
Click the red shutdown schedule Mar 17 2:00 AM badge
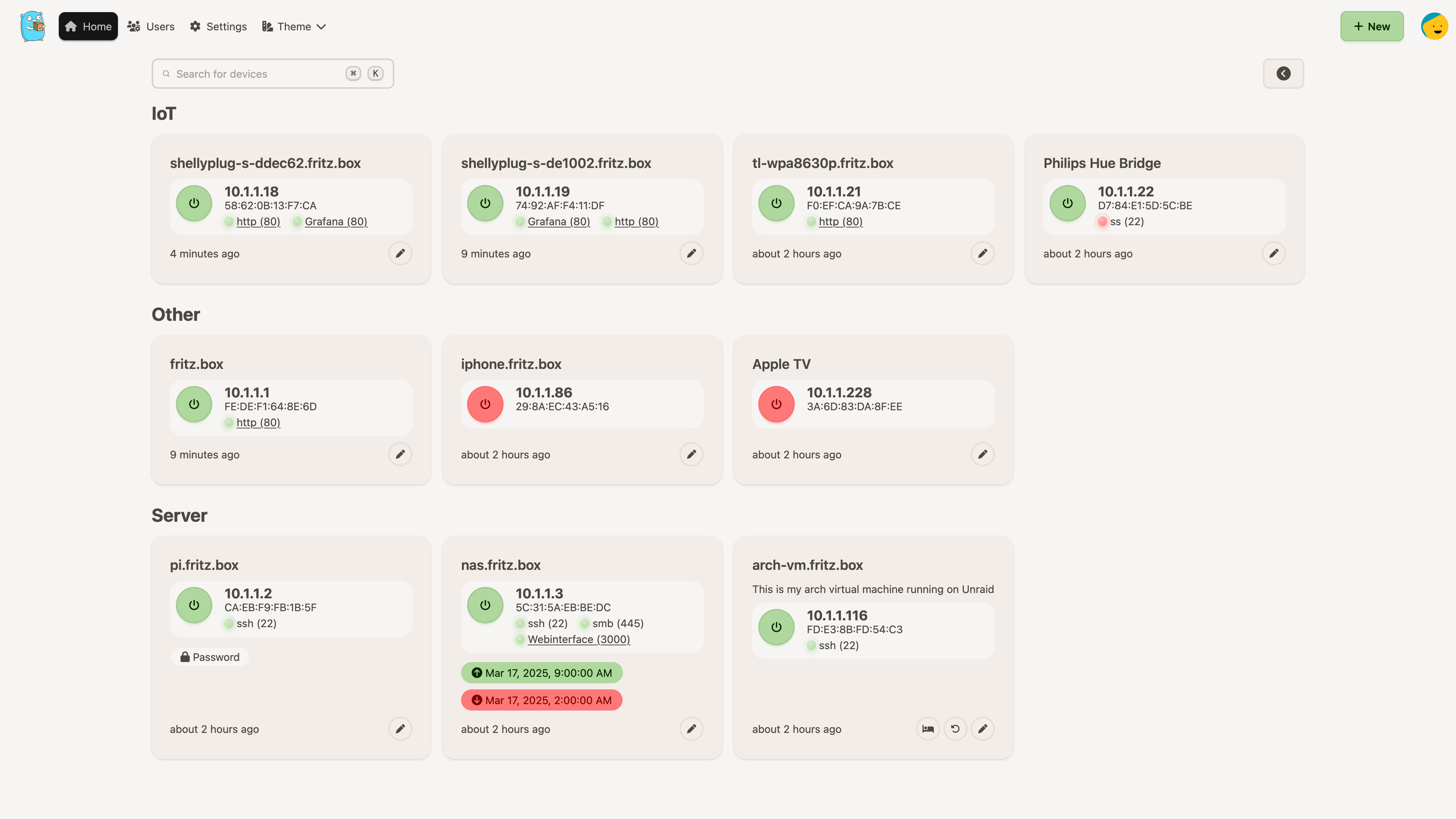[541, 700]
